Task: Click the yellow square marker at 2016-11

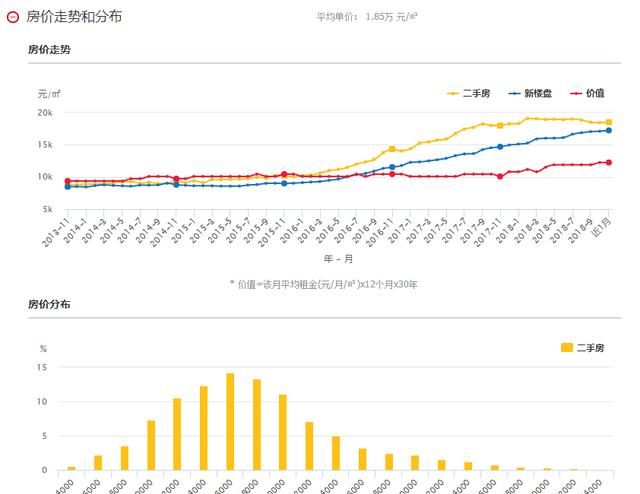Action: (x=392, y=149)
